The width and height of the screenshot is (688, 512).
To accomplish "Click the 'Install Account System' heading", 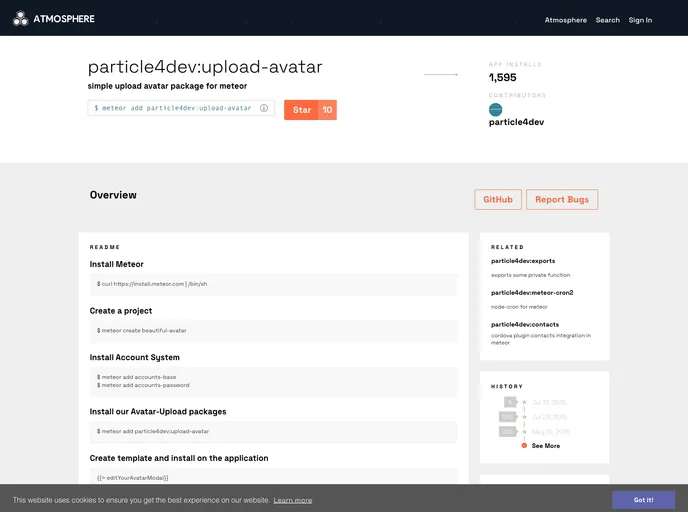I will 134,358.
